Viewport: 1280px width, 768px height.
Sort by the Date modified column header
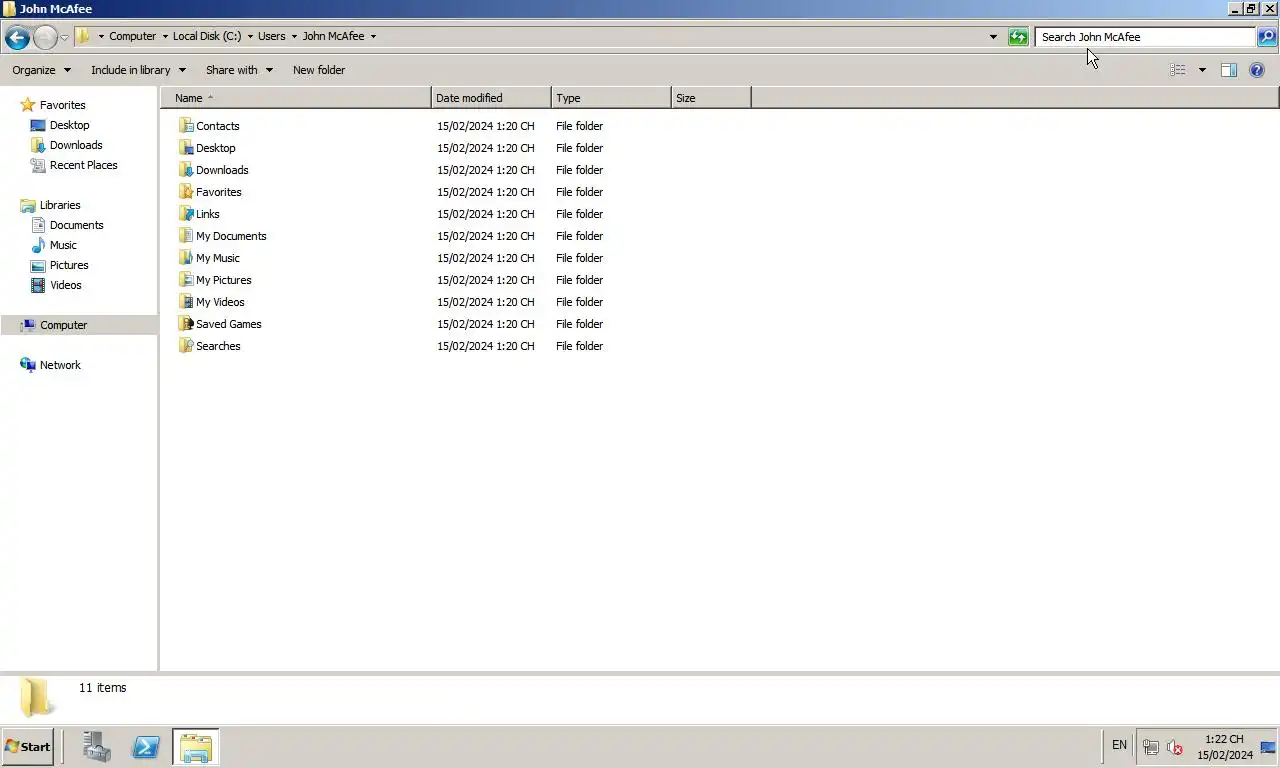click(x=491, y=98)
